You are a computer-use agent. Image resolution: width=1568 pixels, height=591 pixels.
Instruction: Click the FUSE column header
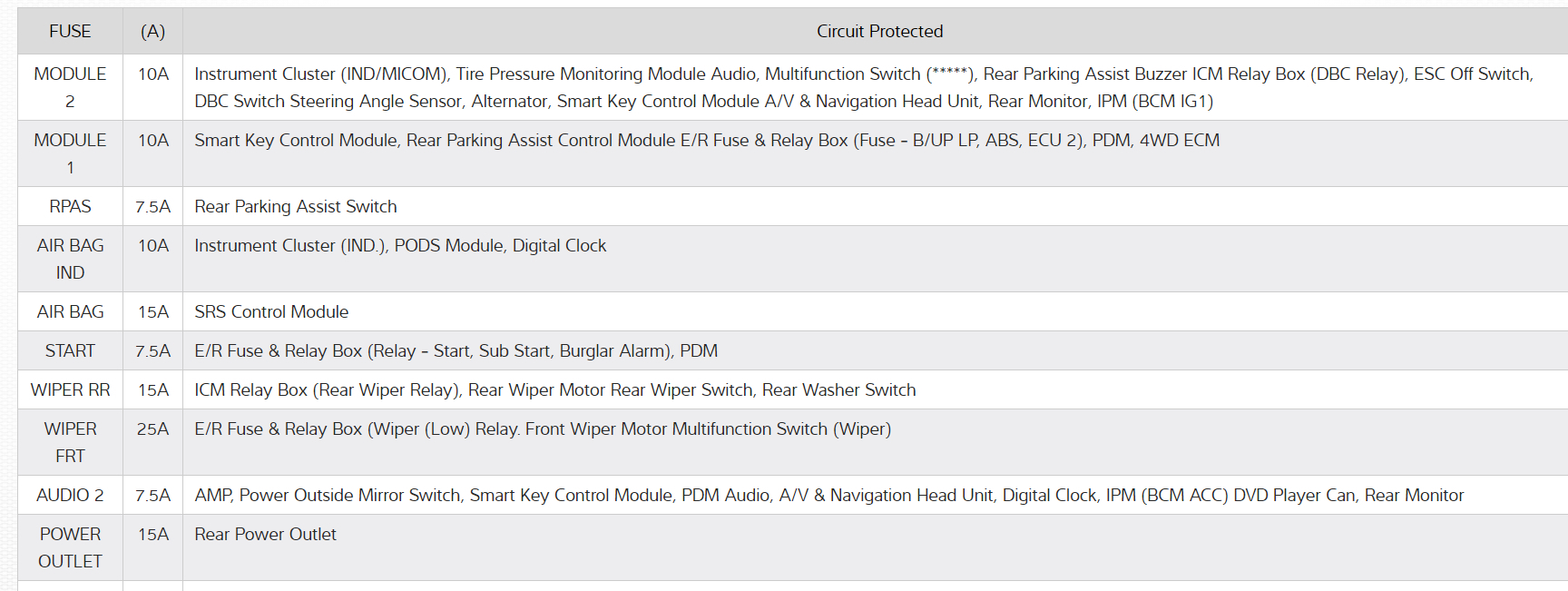pos(70,32)
